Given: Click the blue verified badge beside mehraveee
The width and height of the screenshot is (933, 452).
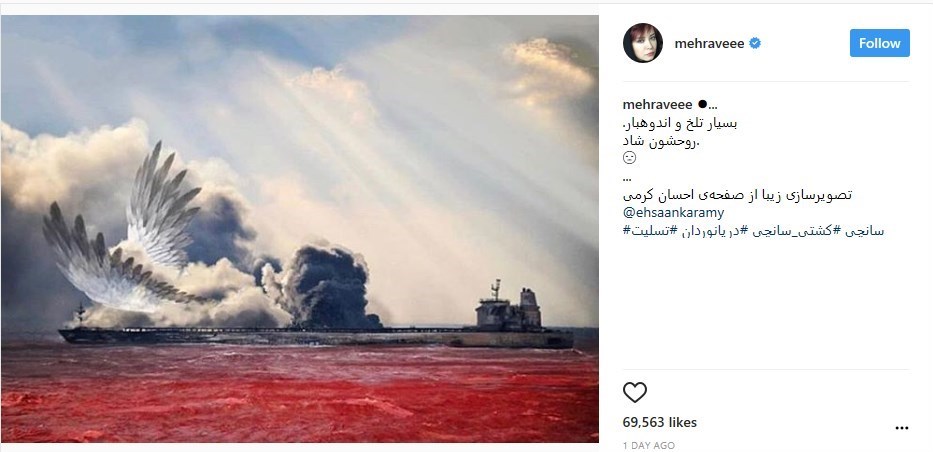Looking at the screenshot, I should [x=754, y=43].
